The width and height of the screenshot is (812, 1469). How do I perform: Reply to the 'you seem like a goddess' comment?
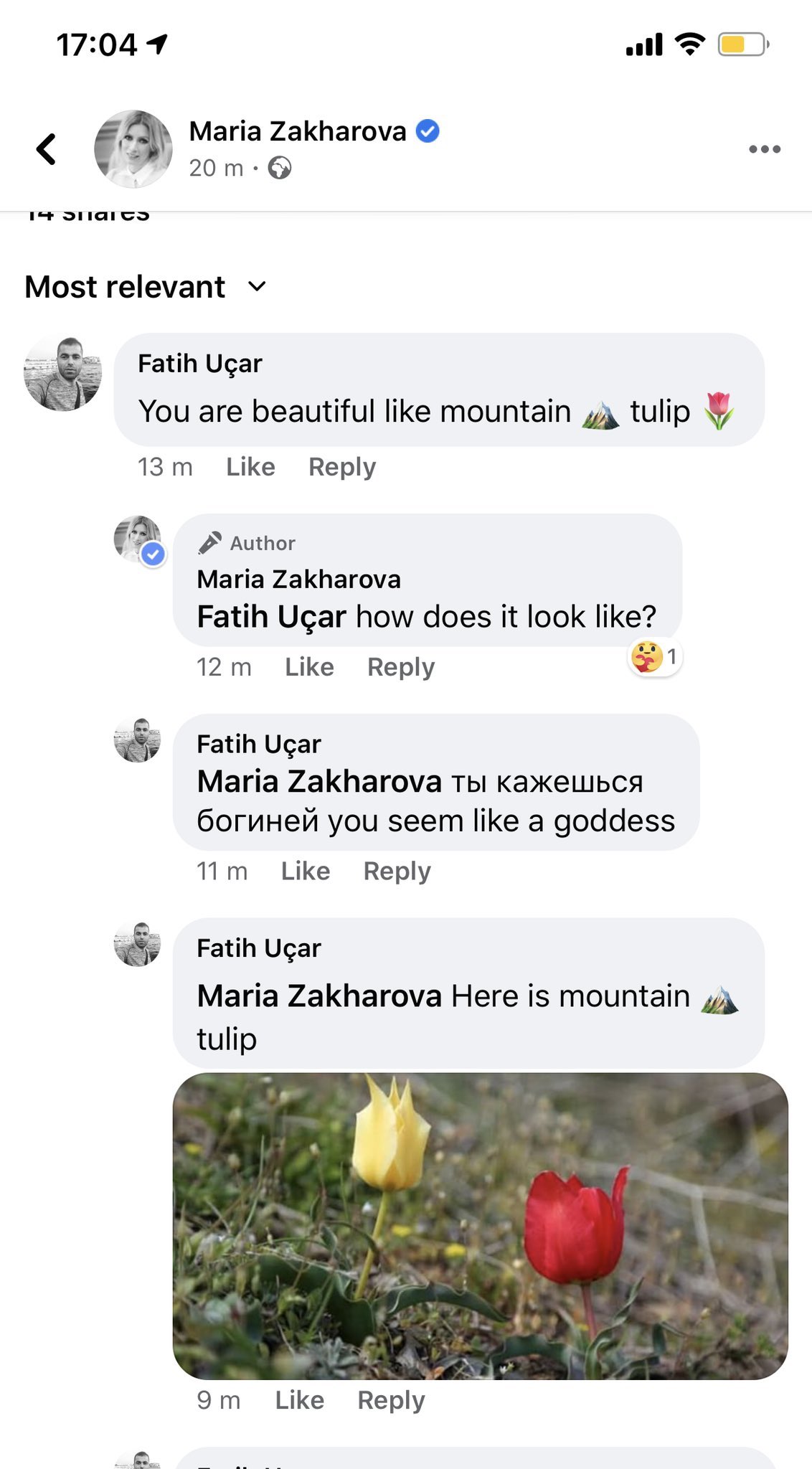[397, 872]
